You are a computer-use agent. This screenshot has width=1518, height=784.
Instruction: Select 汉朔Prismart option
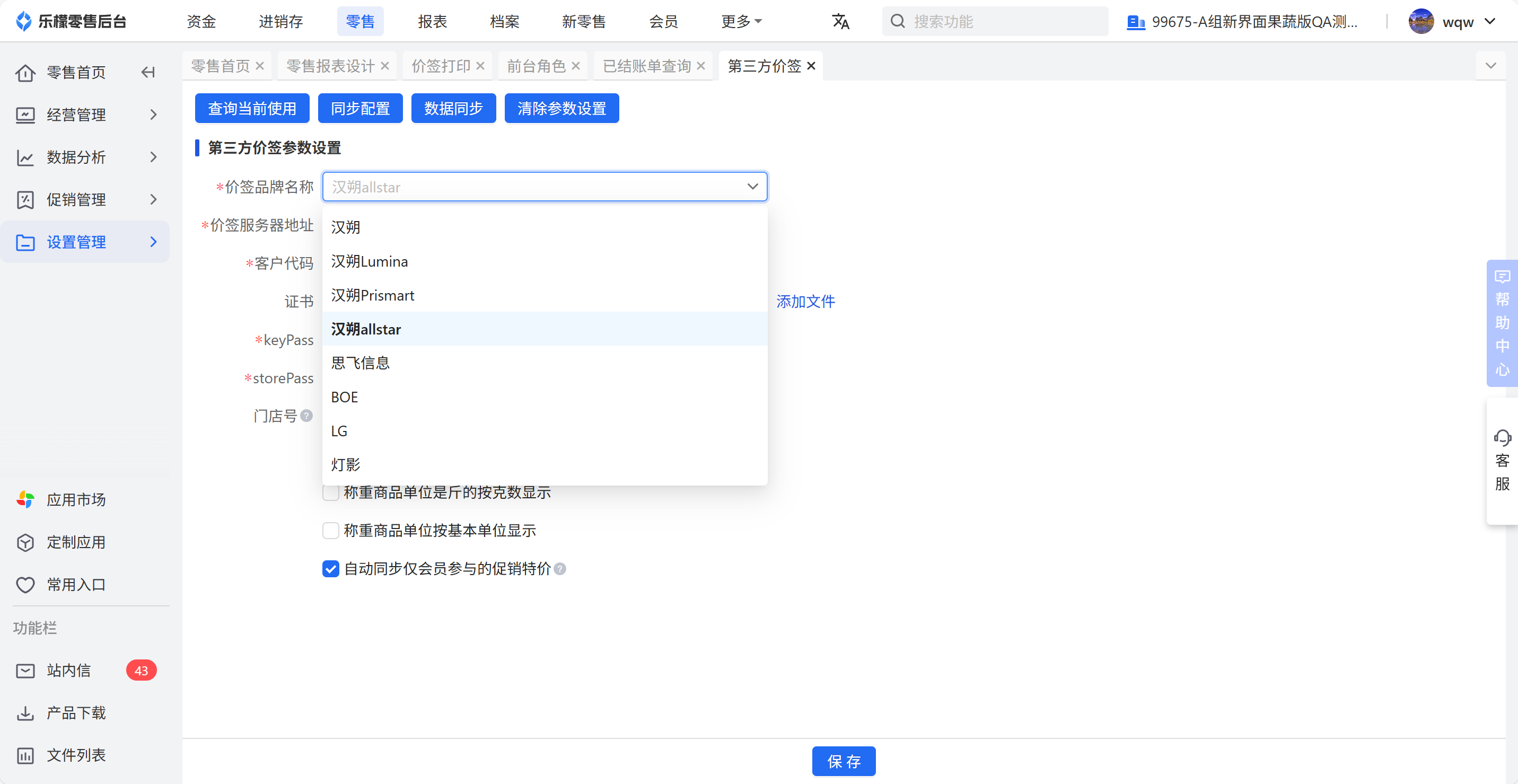545,295
